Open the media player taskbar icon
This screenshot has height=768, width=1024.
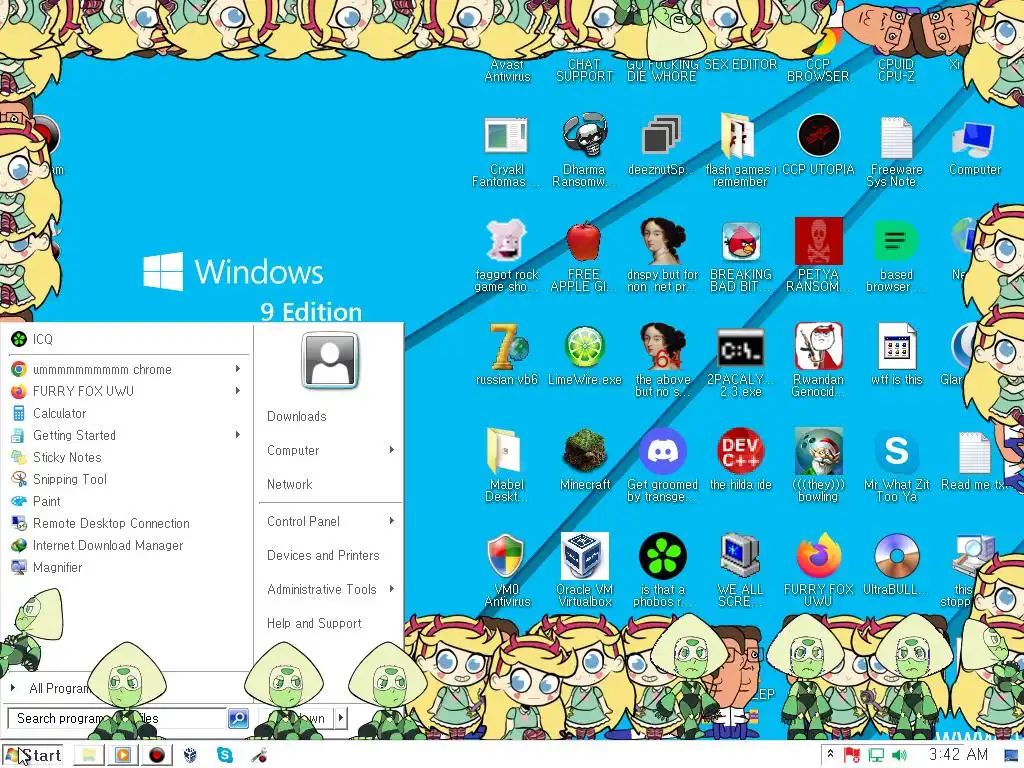(123, 755)
